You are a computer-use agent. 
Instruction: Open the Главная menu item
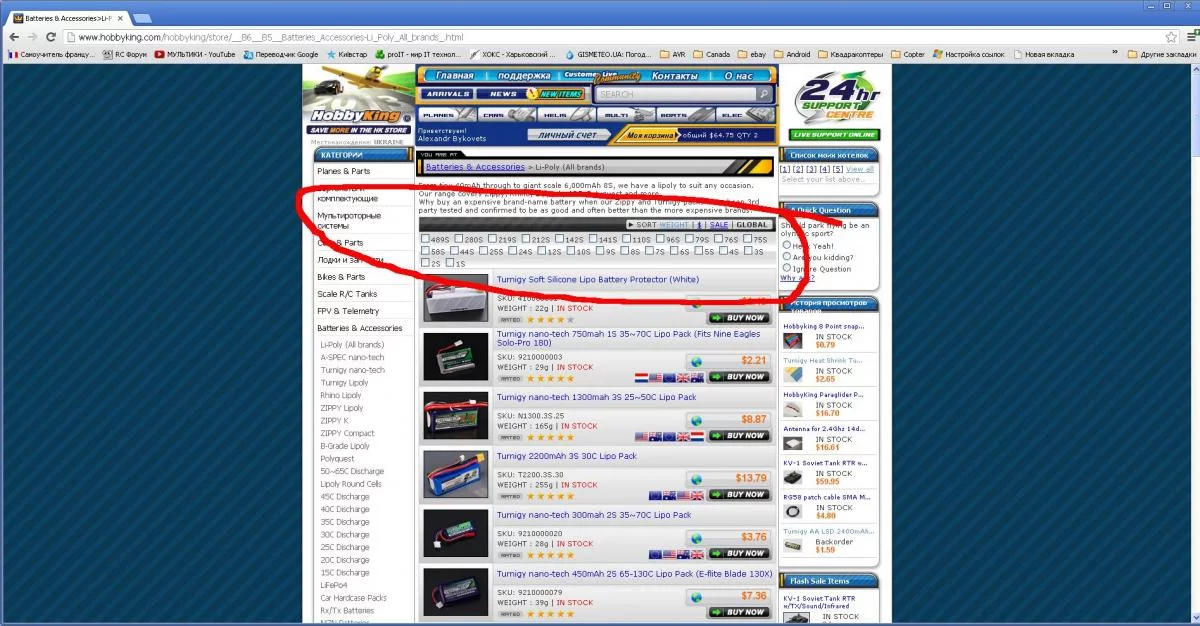point(455,76)
